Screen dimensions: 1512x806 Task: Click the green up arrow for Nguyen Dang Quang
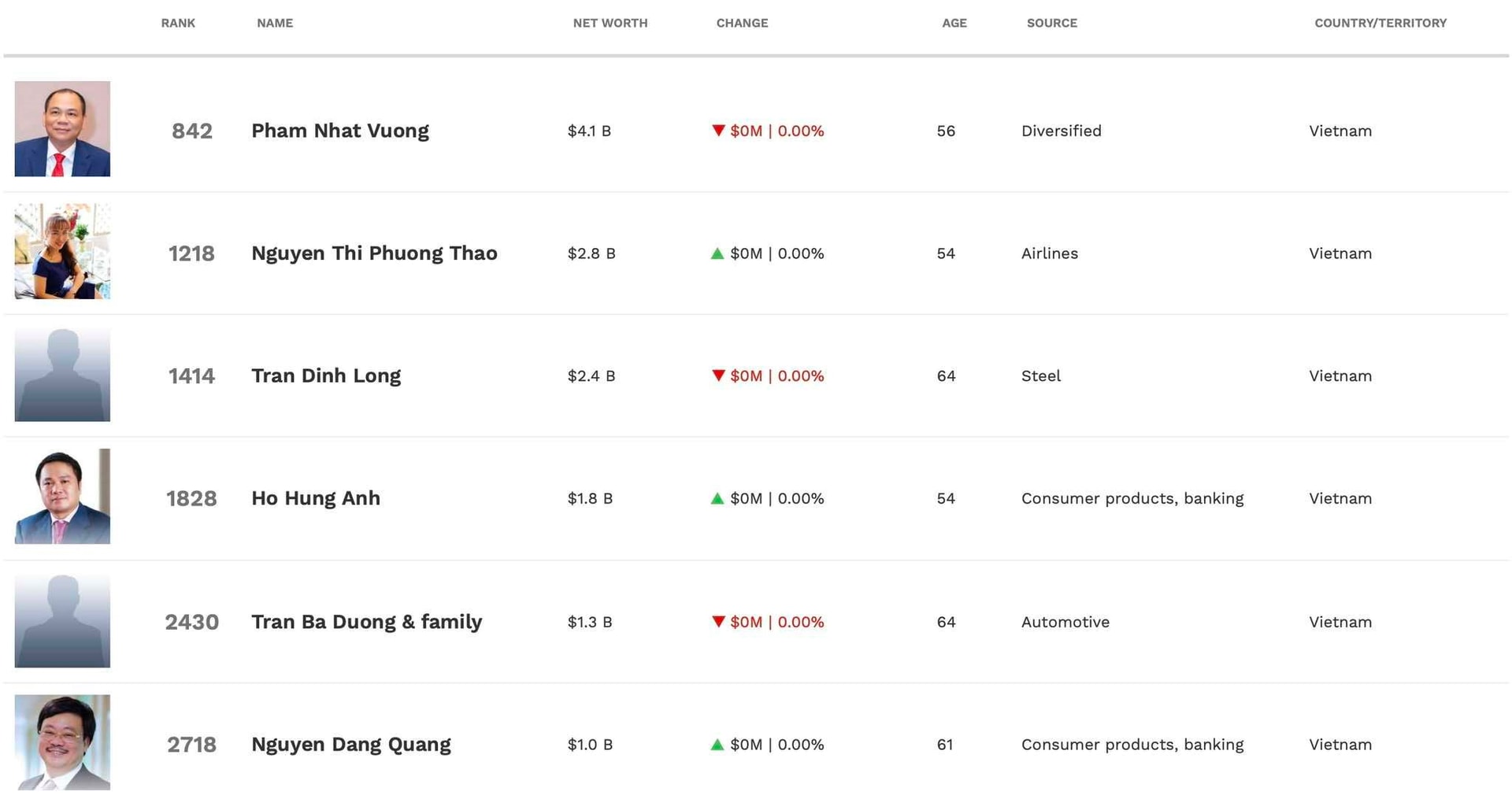pos(717,745)
